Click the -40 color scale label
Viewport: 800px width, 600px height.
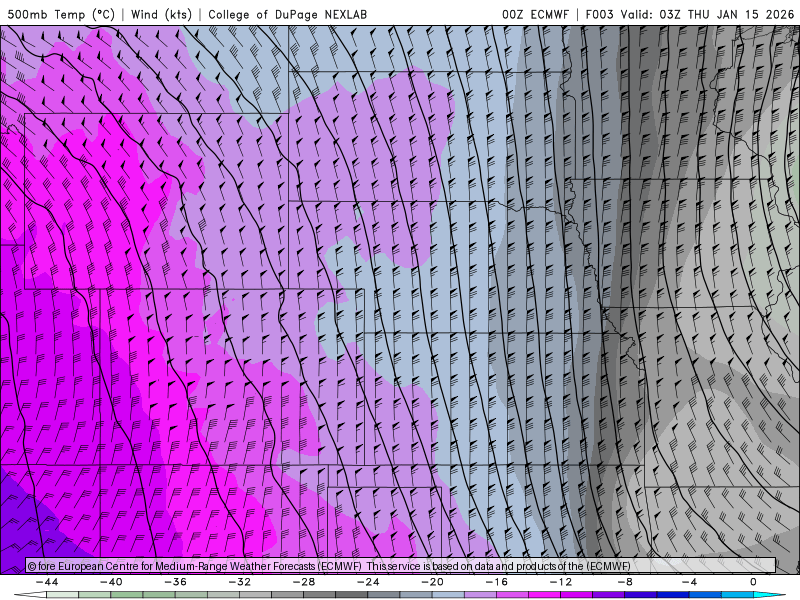(x=111, y=582)
